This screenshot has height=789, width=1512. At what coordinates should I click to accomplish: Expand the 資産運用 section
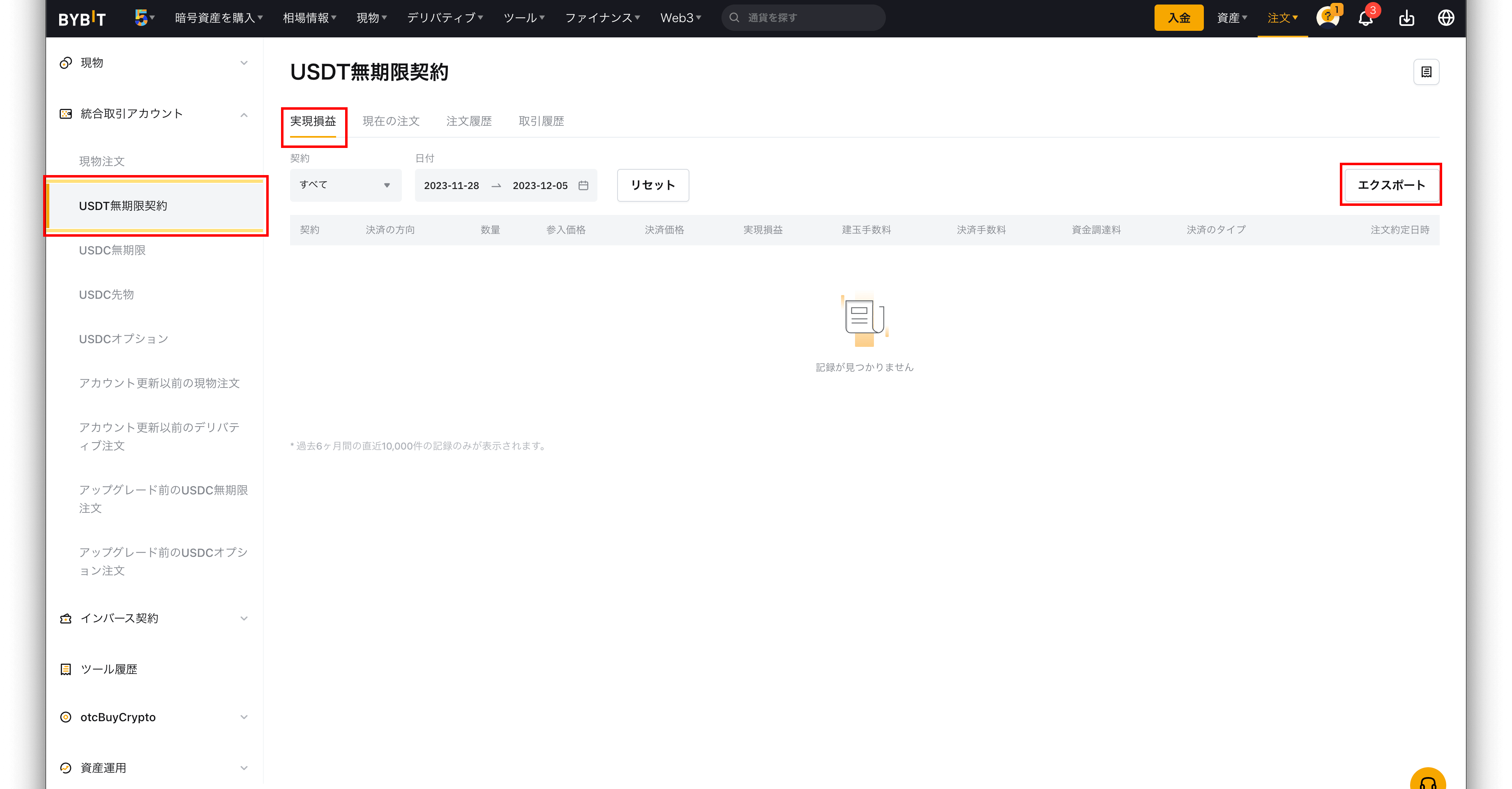244,768
